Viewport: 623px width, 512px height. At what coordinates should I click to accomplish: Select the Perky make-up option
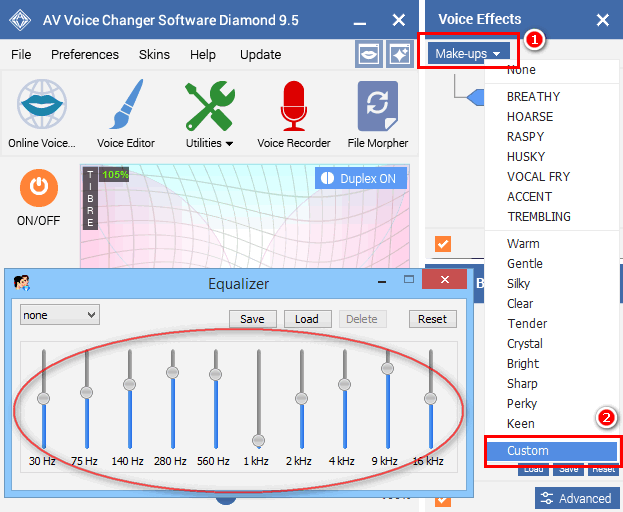pyautogui.click(x=552, y=404)
